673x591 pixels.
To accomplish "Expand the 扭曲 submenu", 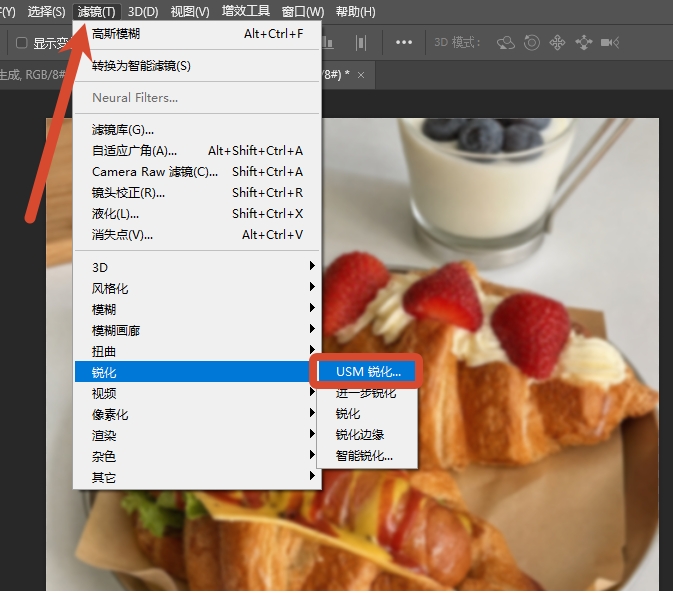I will pyautogui.click(x=197, y=352).
